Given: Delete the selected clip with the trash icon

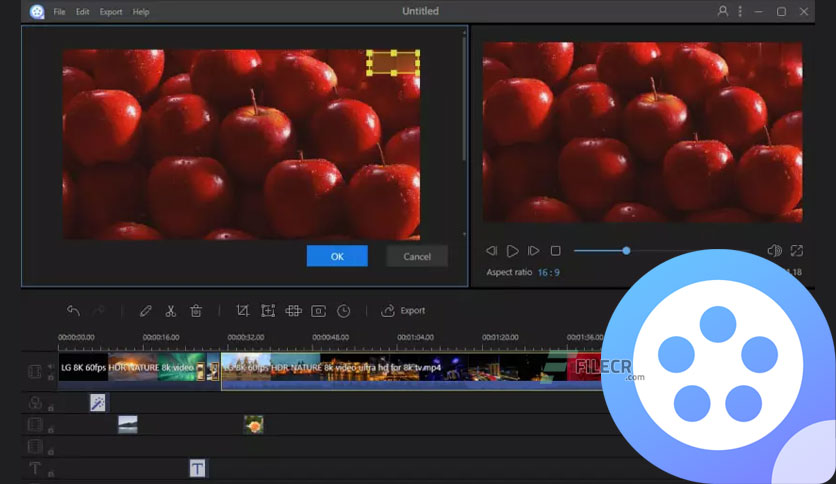Looking at the screenshot, I should coord(196,311).
